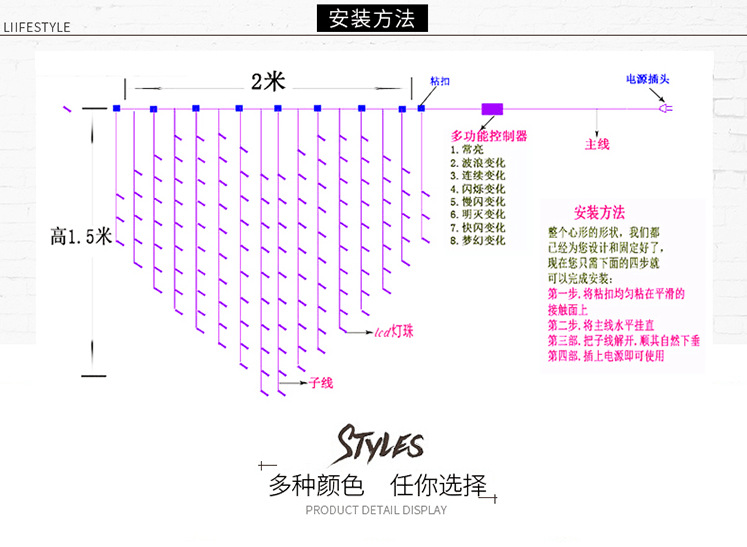Click mode 2. 波浪变化 in the list
This screenshot has width=747, height=547.
coord(477,163)
